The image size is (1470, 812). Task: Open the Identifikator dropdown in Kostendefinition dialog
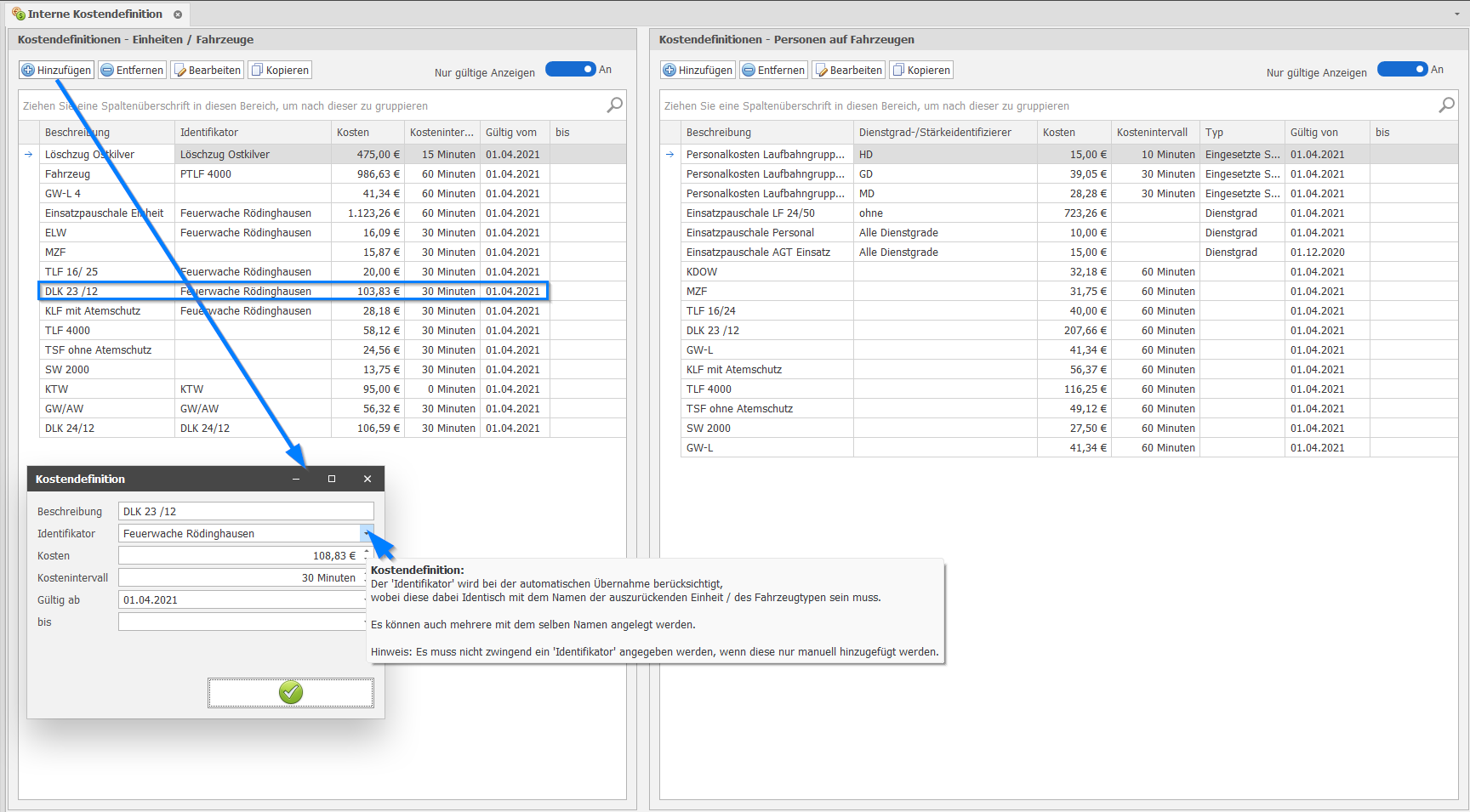pyautogui.click(x=367, y=533)
